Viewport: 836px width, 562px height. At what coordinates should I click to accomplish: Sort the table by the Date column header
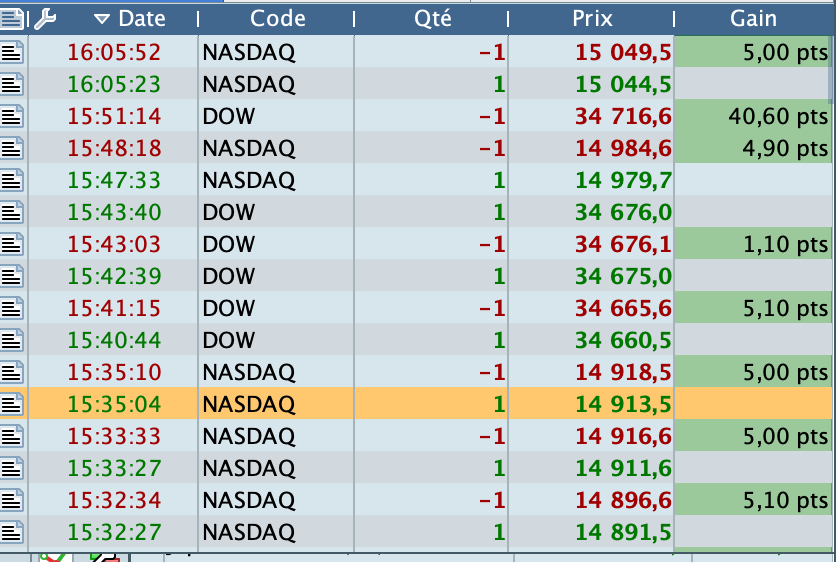[x=142, y=19]
